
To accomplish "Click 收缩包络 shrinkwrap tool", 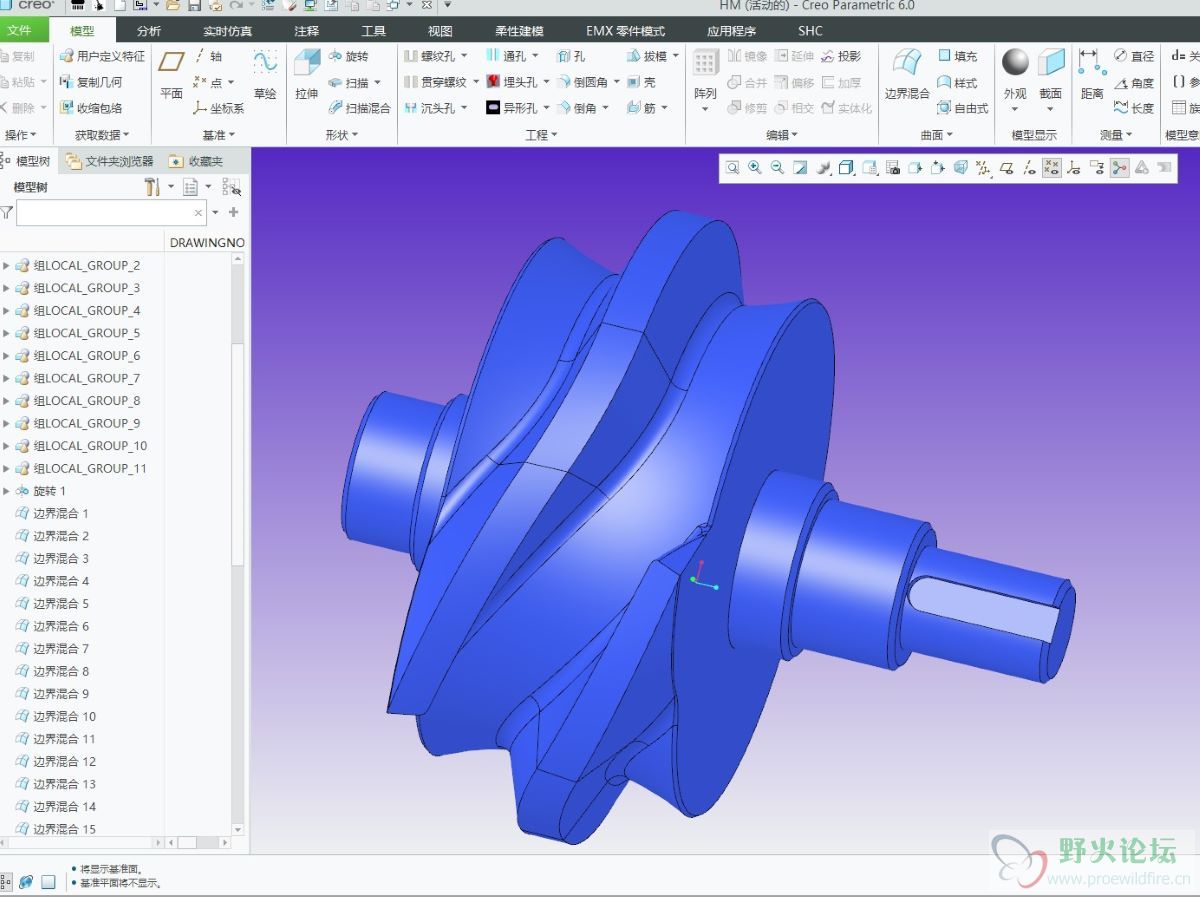I will coord(91,108).
